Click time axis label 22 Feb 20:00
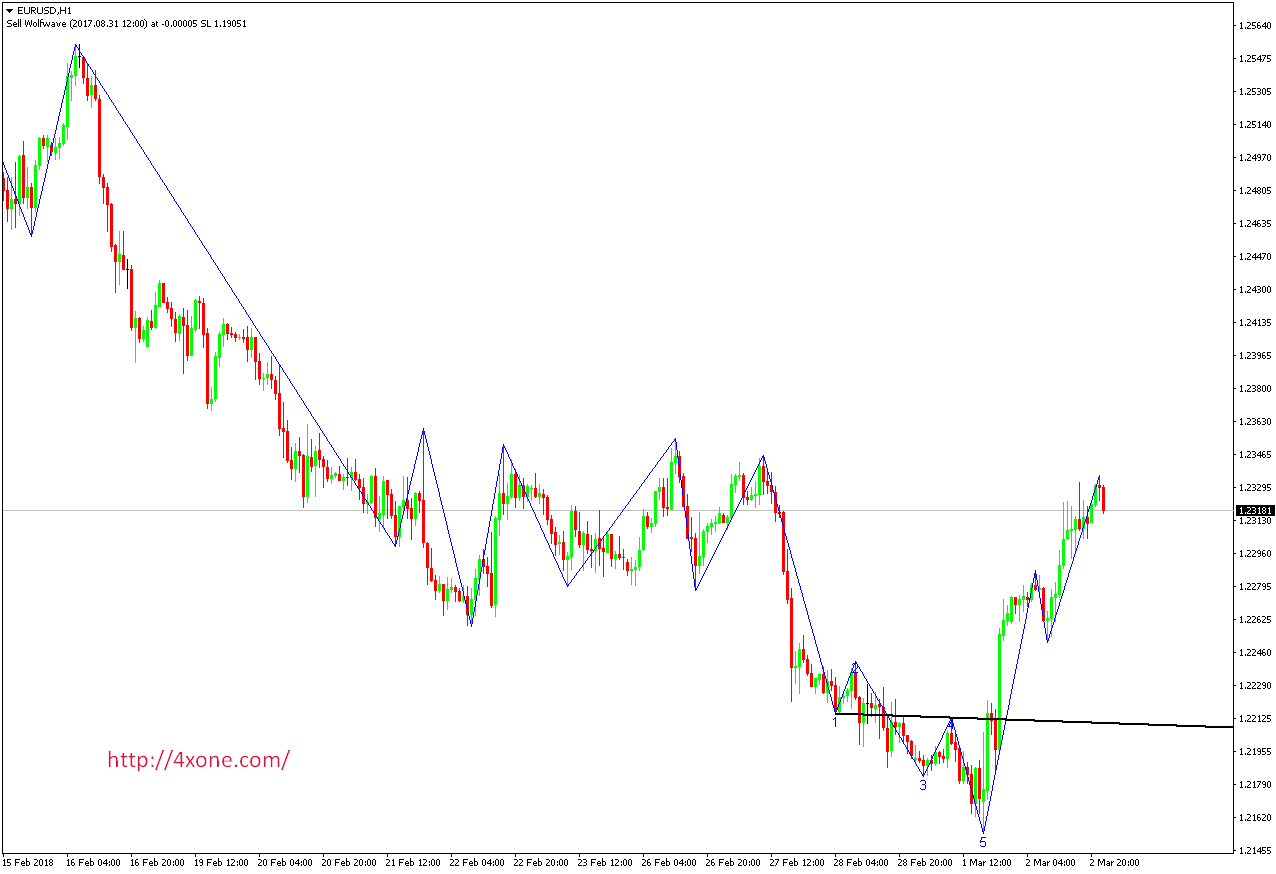This screenshot has width=1276, height=874. [542, 862]
